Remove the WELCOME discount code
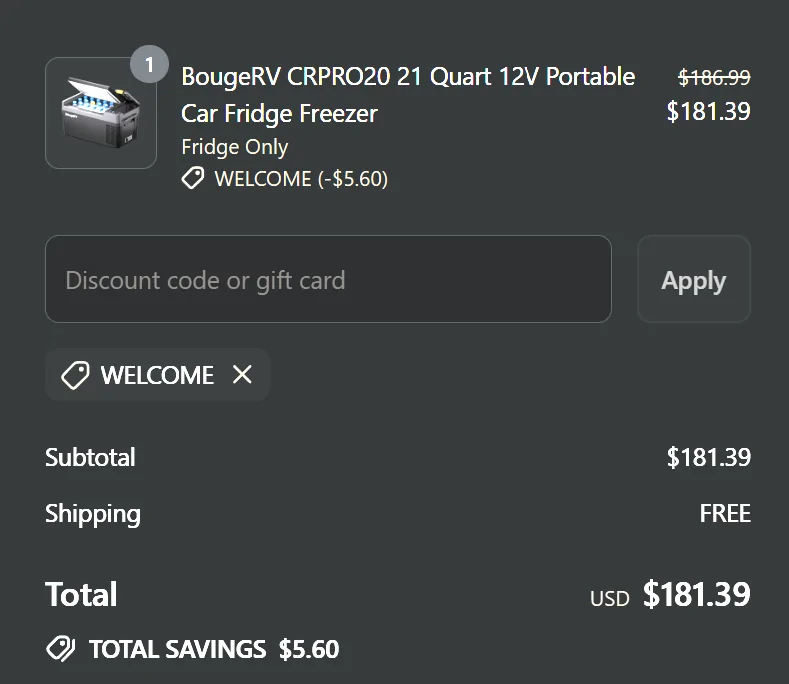Image resolution: width=789 pixels, height=684 pixels. pos(242,374)
